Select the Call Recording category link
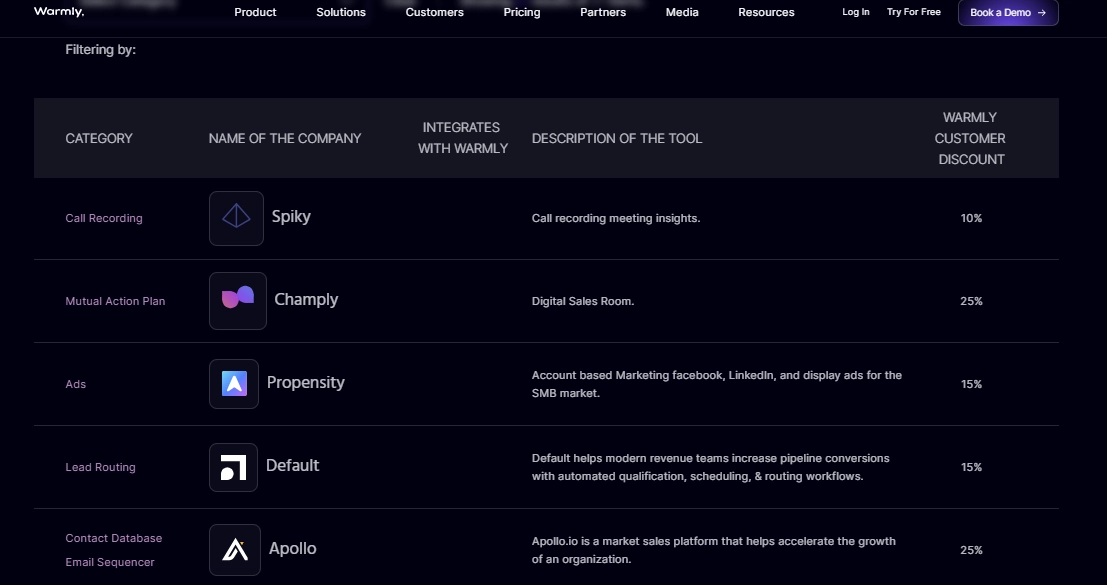The height and width of the screenshot is (585, 1107). coord(104,218)
